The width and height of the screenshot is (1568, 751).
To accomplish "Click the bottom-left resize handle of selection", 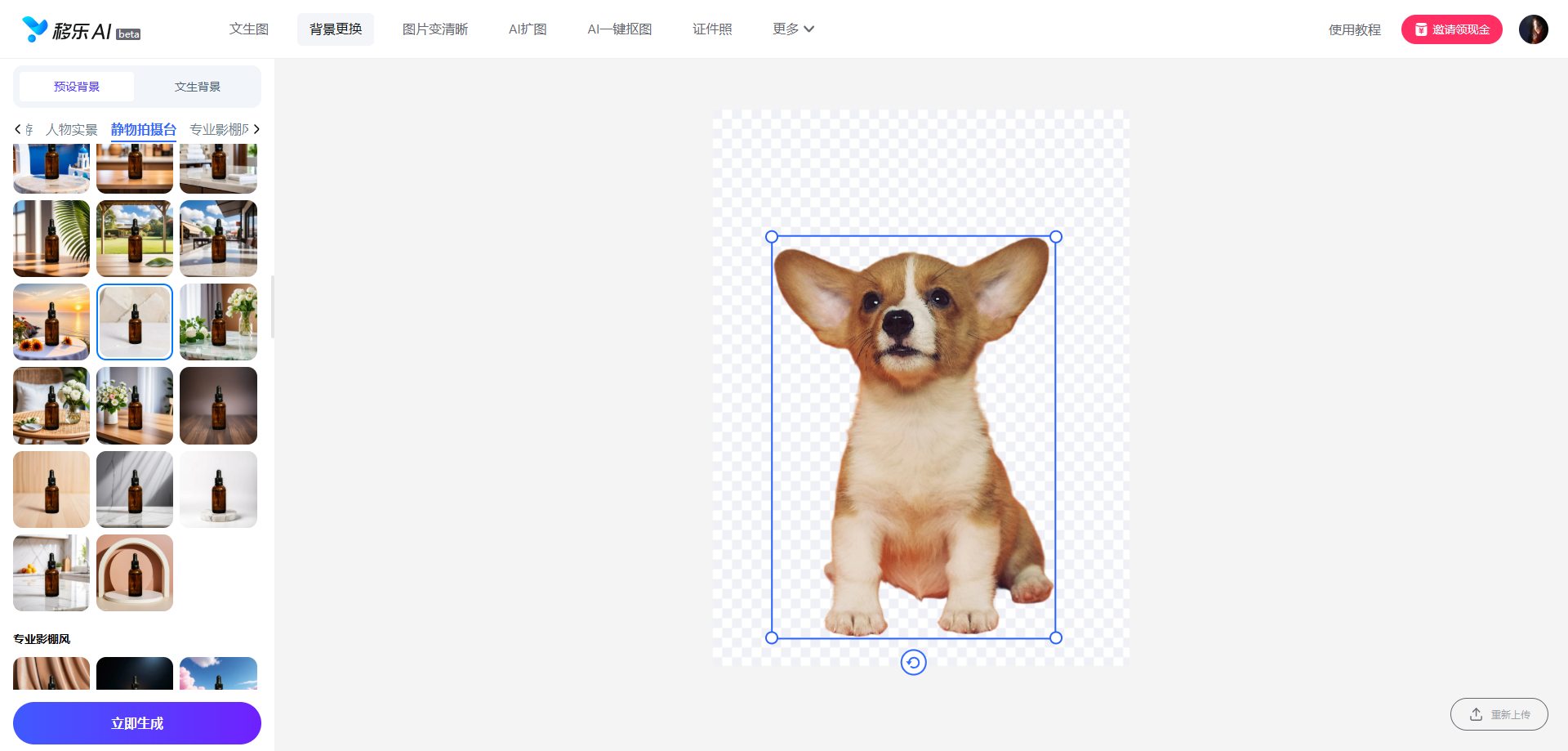I will (x=772, y=637).
